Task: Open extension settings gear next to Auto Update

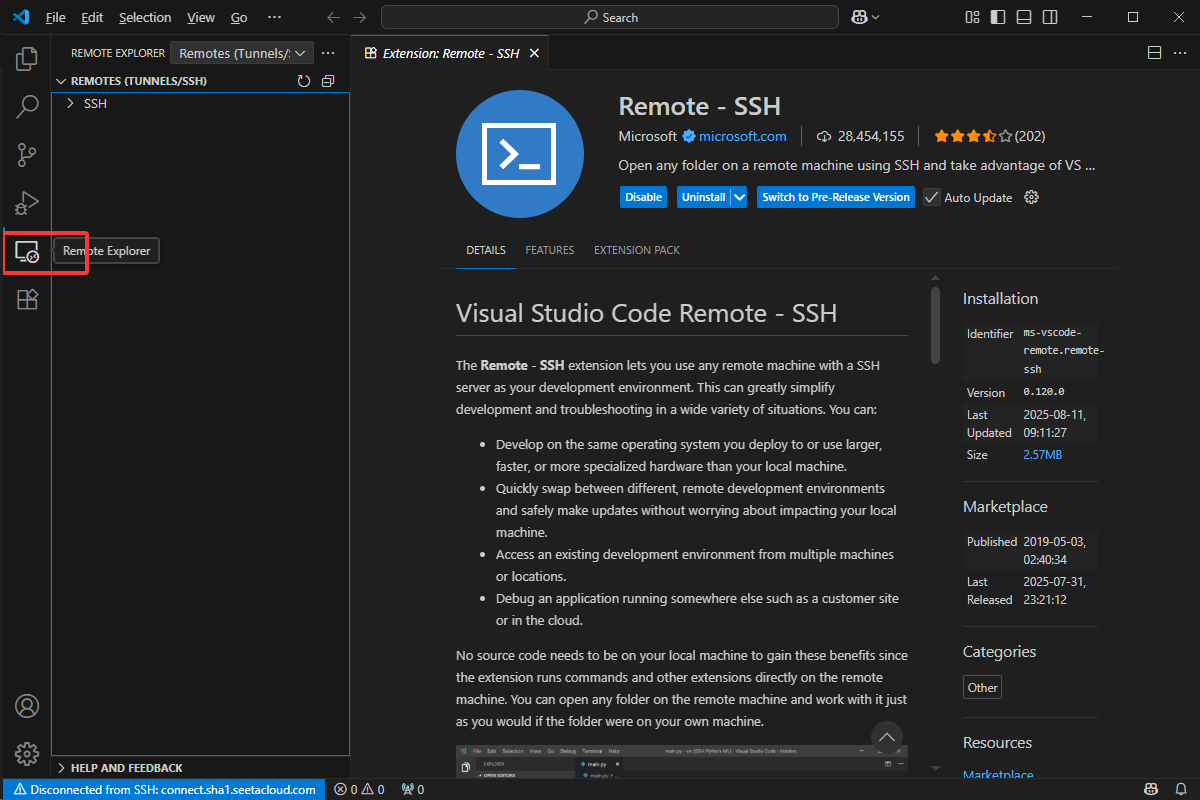Action: tap(1032, 197)
